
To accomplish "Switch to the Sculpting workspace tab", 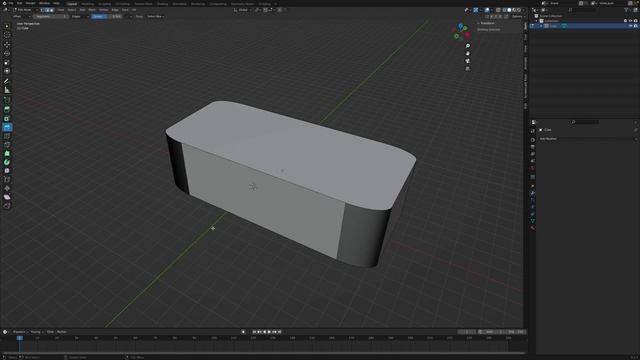I will pos(104,4).
